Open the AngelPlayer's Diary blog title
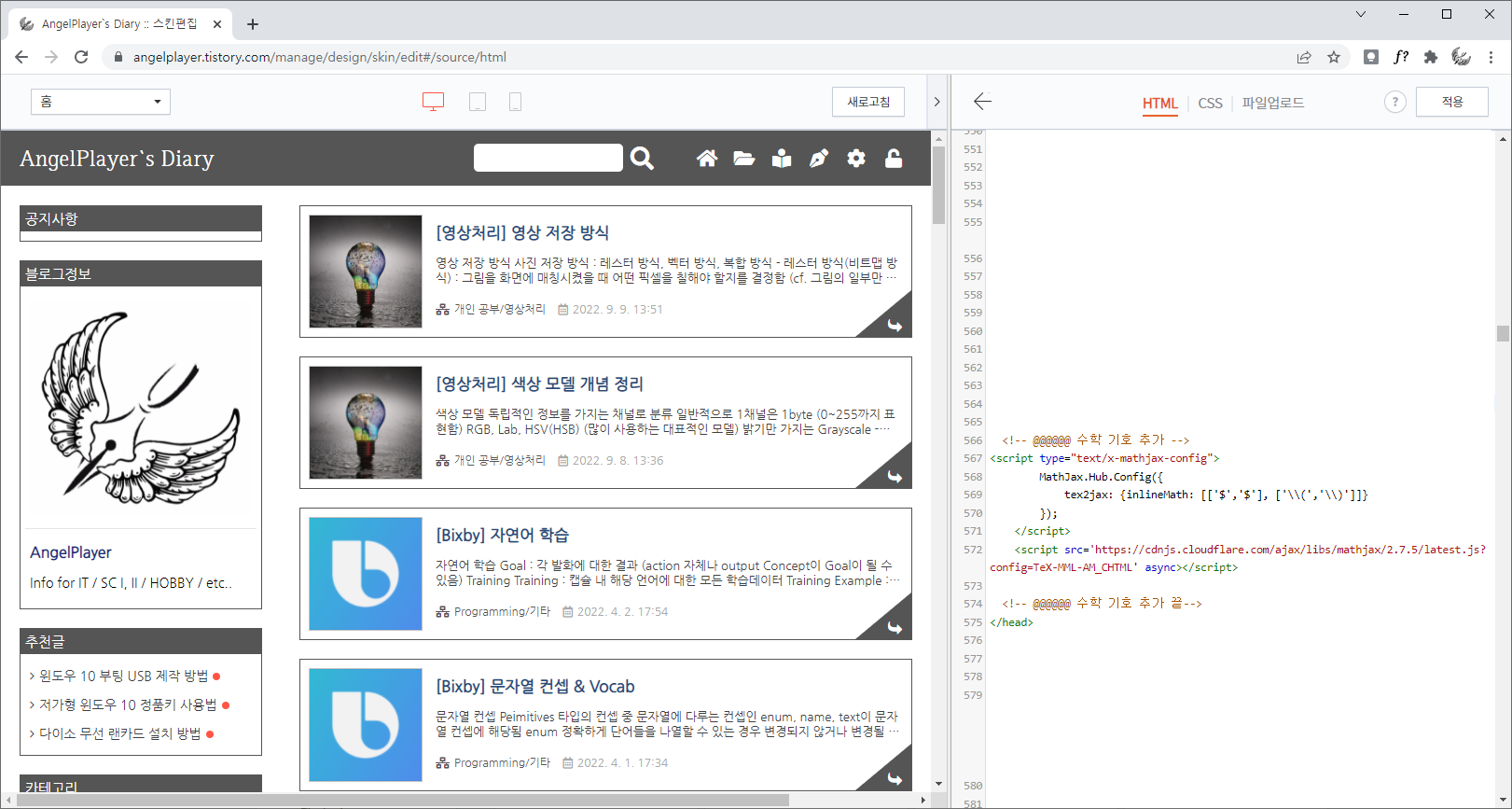Screen dimensions: 1512x809 click(117, 159)
